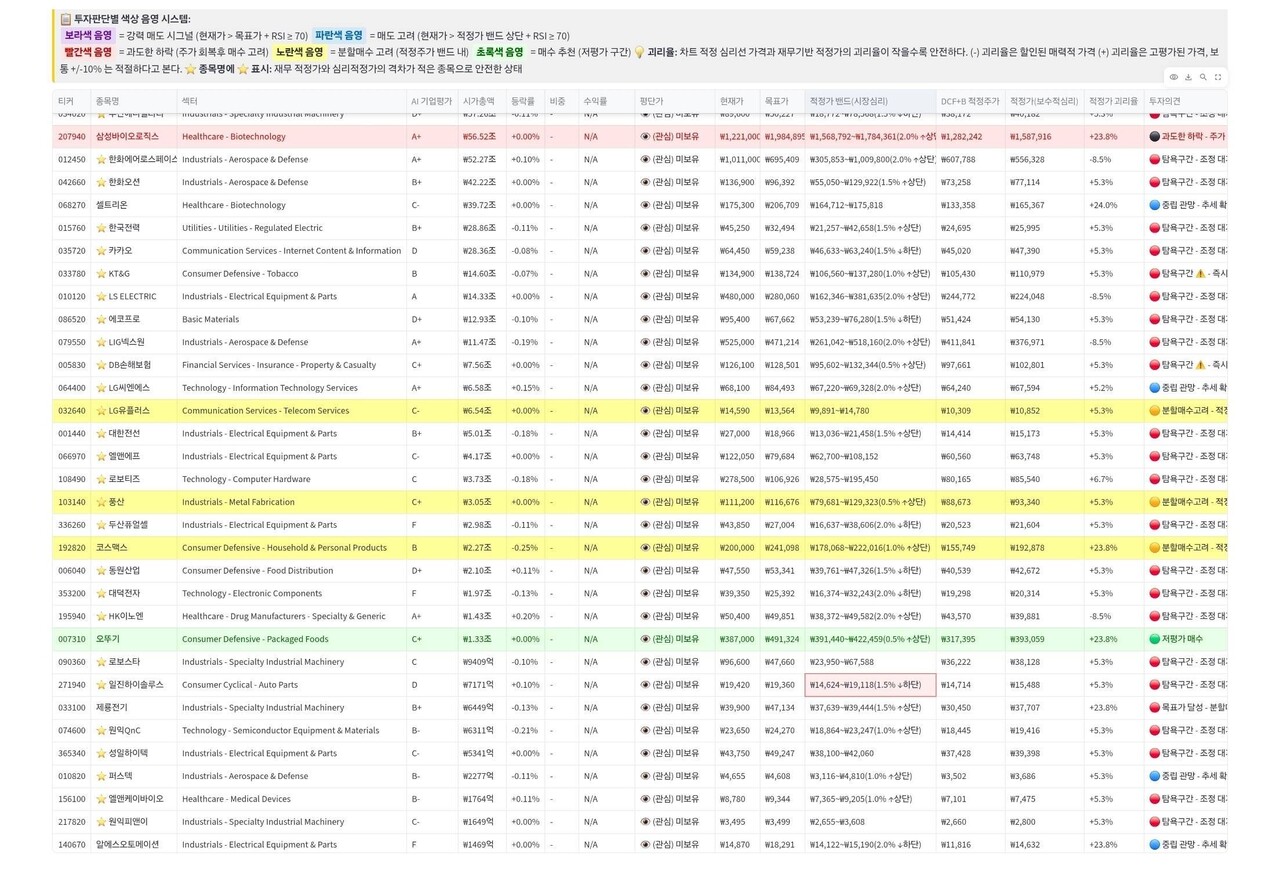Viewport: 1280px width, 870px height.
Task: Select 일진하이솔루스 fair value band cell
Action: 869,685
